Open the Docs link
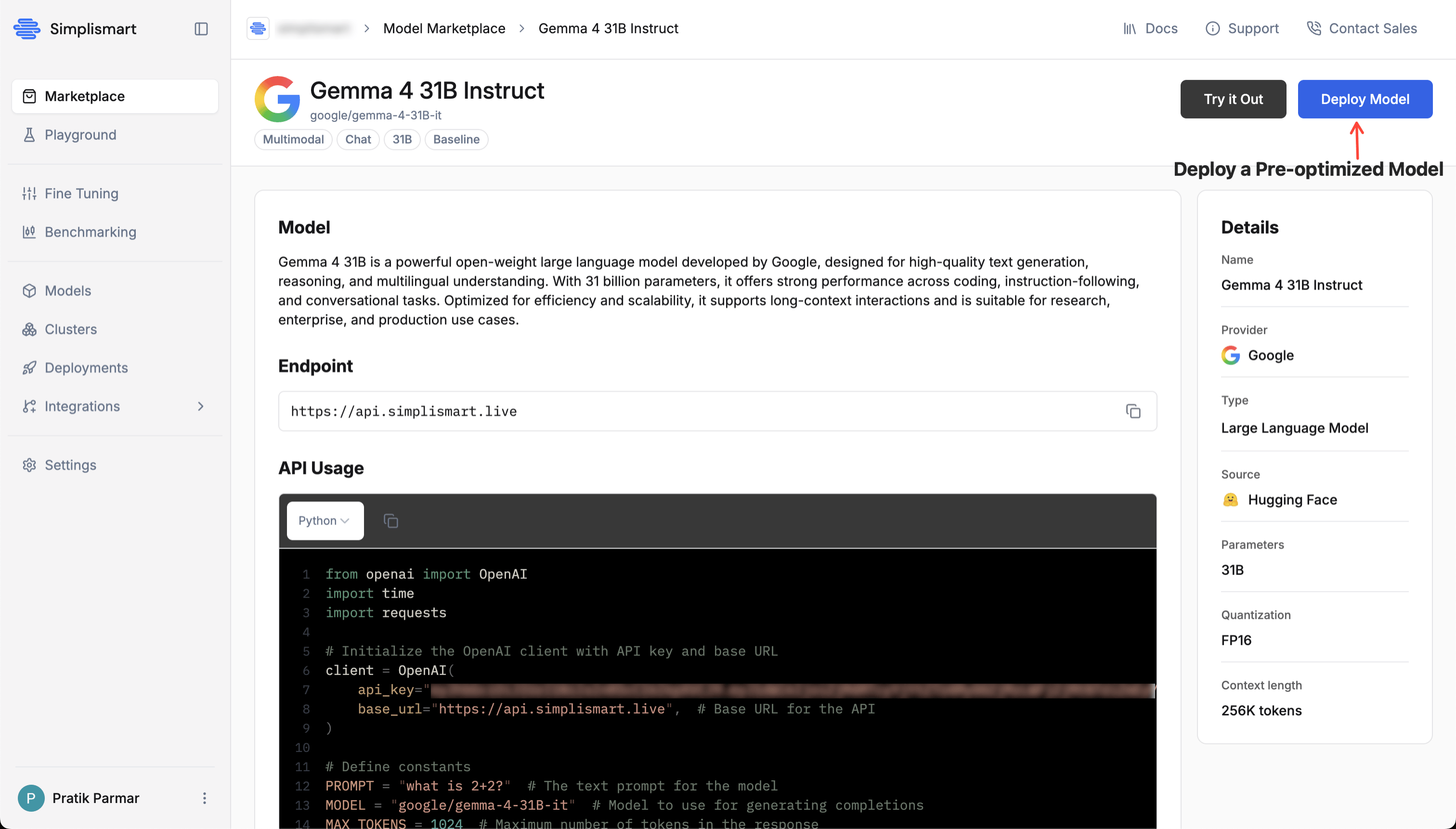This screenshot has height=829, width=1456. 1150,28
